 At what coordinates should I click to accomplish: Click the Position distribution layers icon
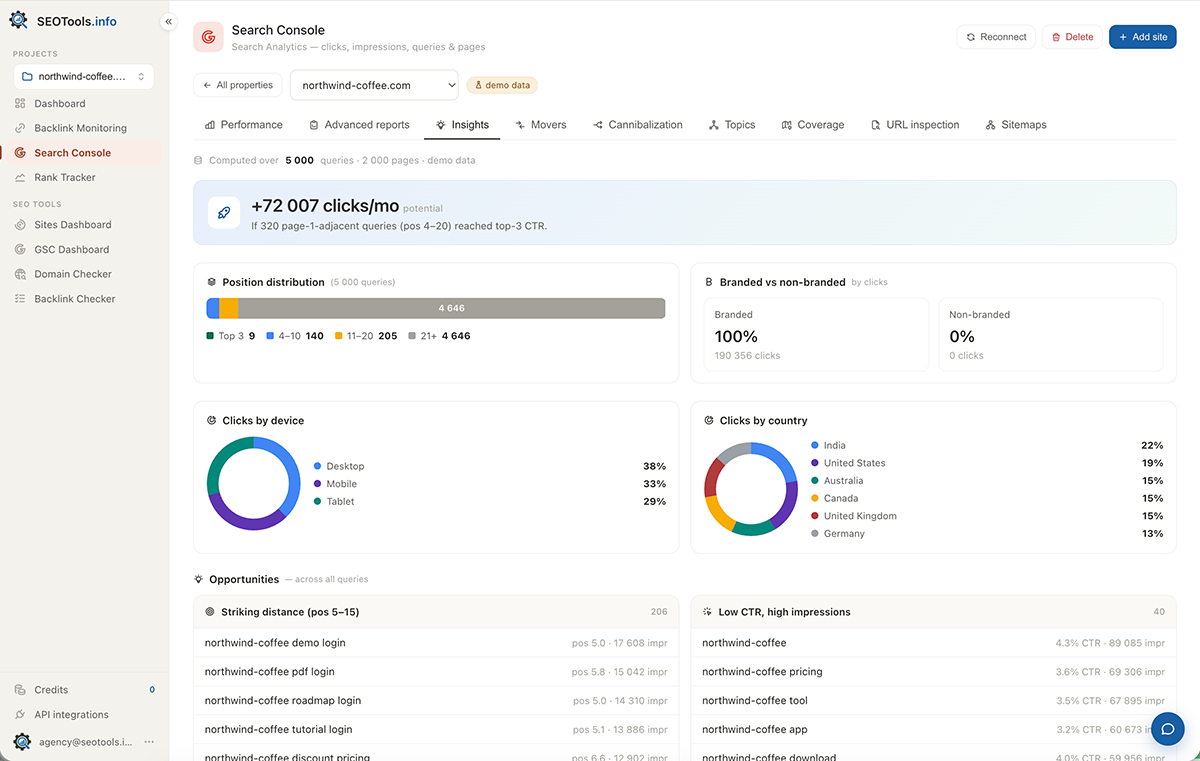(x=212, y=283)
